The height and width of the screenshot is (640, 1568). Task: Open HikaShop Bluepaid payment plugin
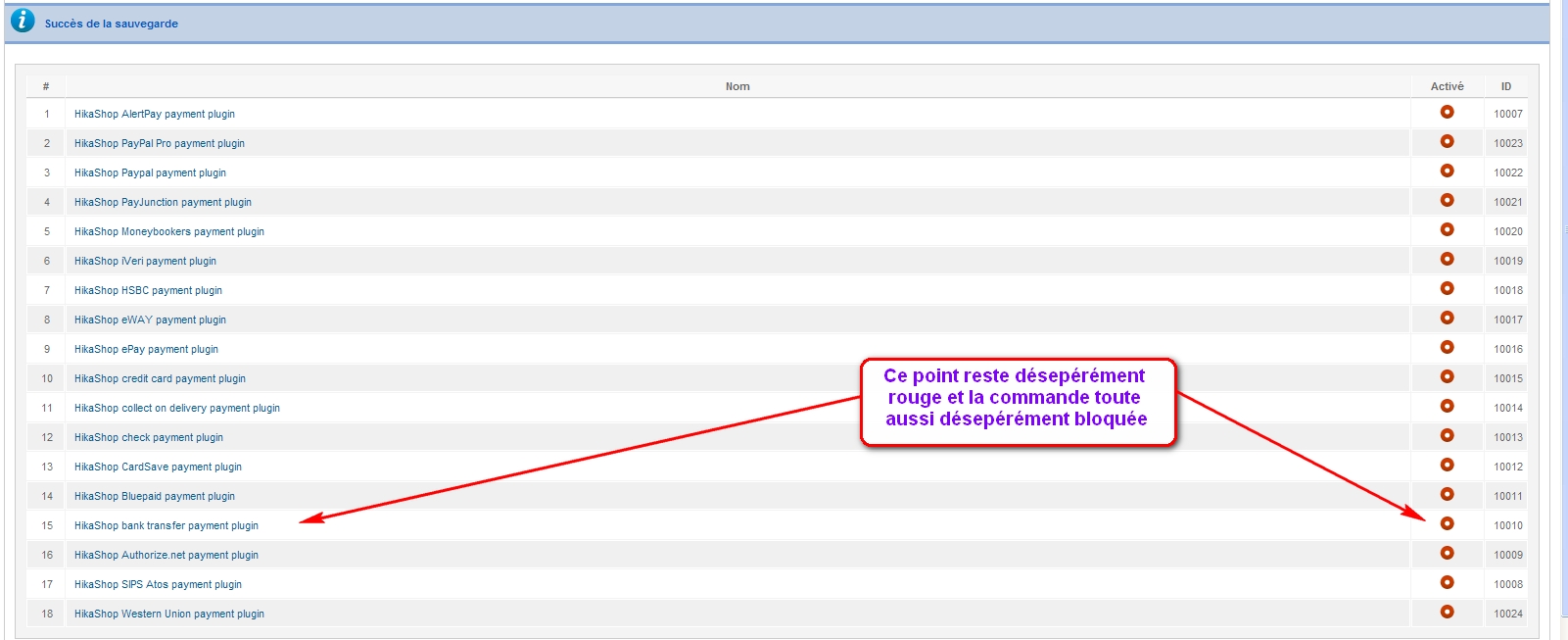pos(155,497)
